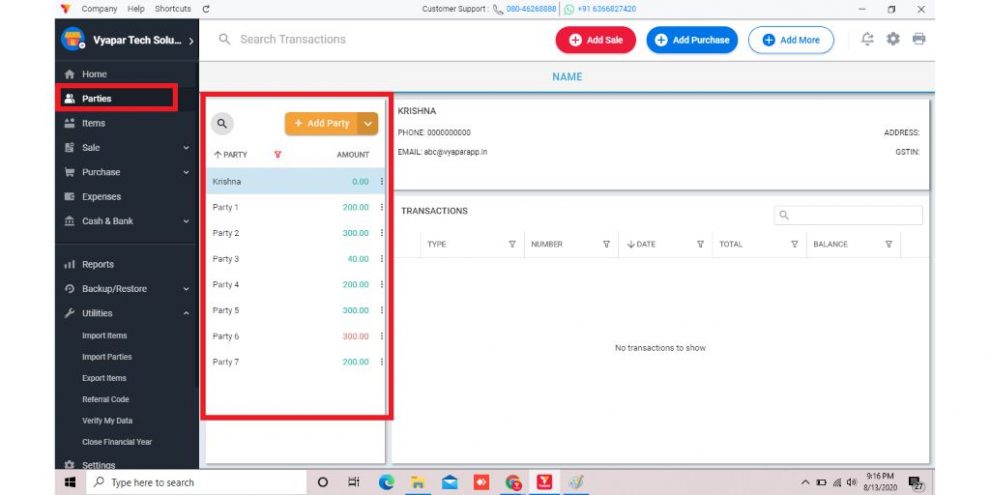The height and width of the screenshot is (495, 990).
Task: Expand Cash & Bank sidebar section
Action: point(186,221)
